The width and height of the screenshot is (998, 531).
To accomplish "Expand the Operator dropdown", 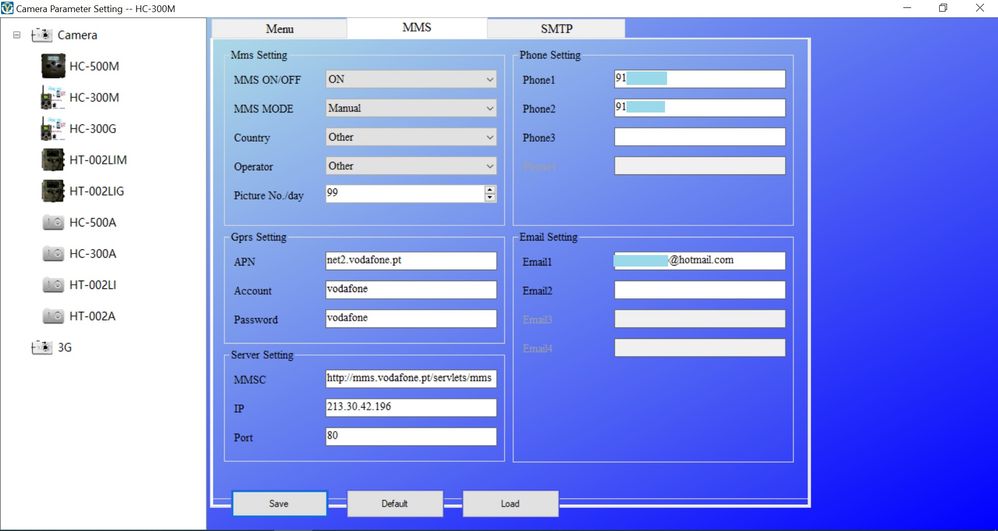I will [x=489, y=166].
